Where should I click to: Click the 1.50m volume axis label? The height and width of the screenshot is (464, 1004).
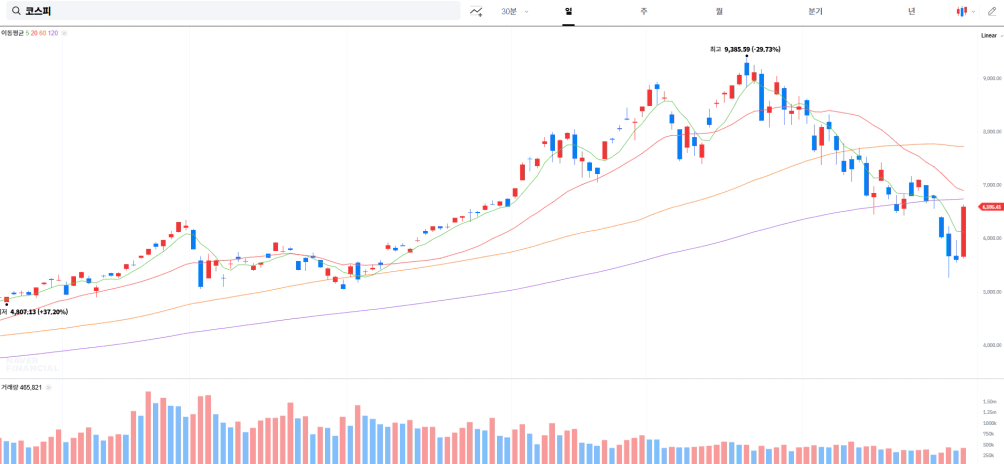(x=988, y=401)
